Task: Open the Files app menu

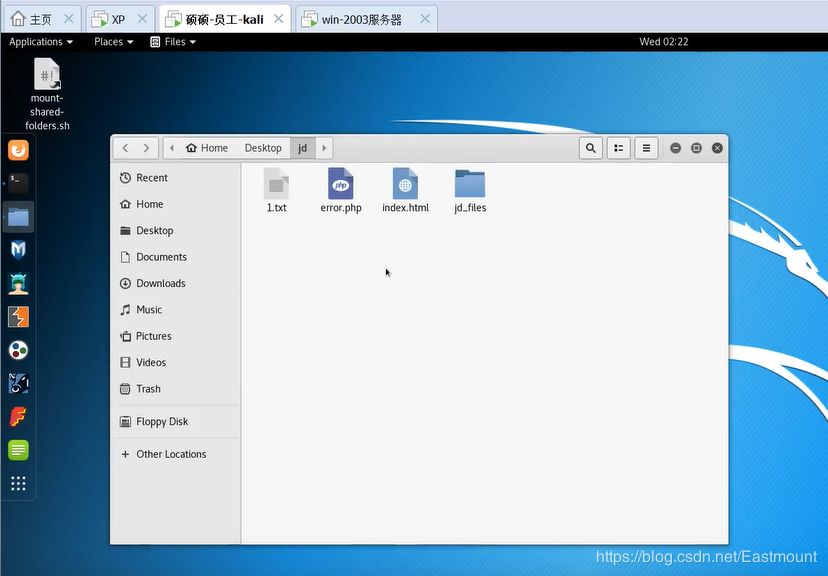Action: coord(173,42)
